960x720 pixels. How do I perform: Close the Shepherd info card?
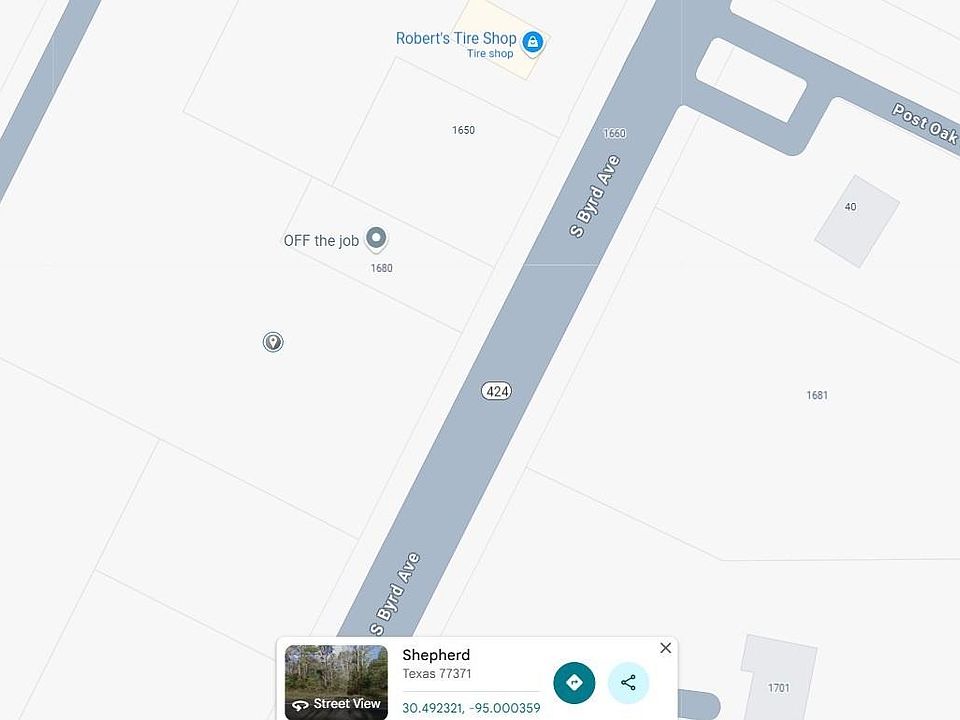[x=666, y=648]
